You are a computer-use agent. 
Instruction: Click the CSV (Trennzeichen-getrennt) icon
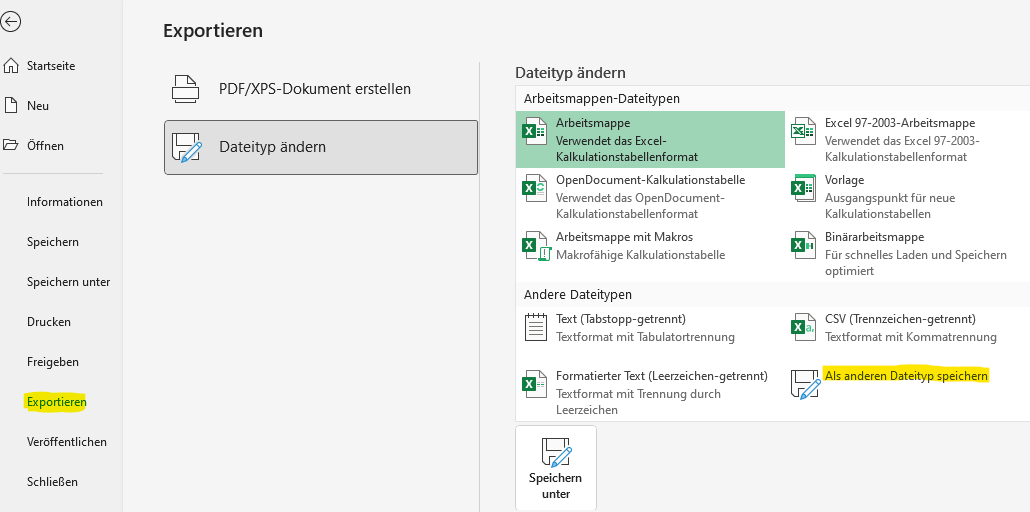(x=803, y=327)
